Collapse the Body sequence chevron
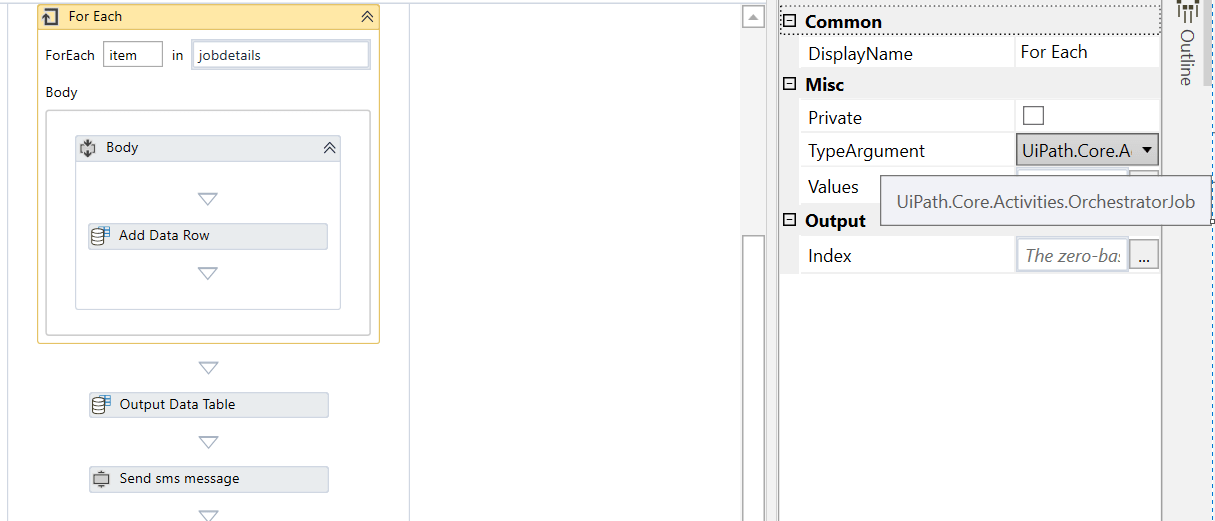1215x521 pixels. [x=329, y=148]
